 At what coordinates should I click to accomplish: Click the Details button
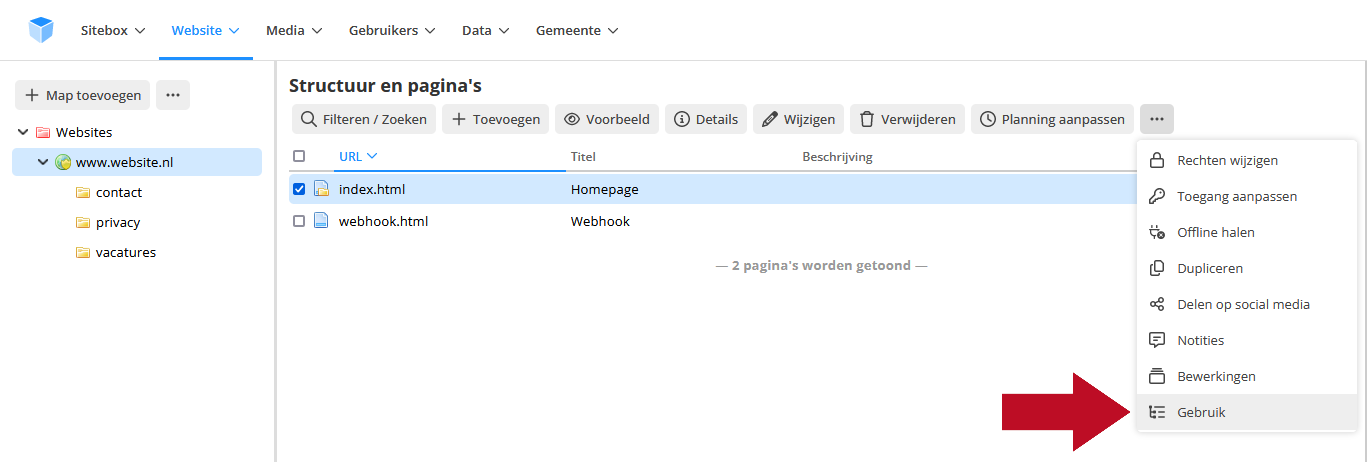[x=706, y=119]
